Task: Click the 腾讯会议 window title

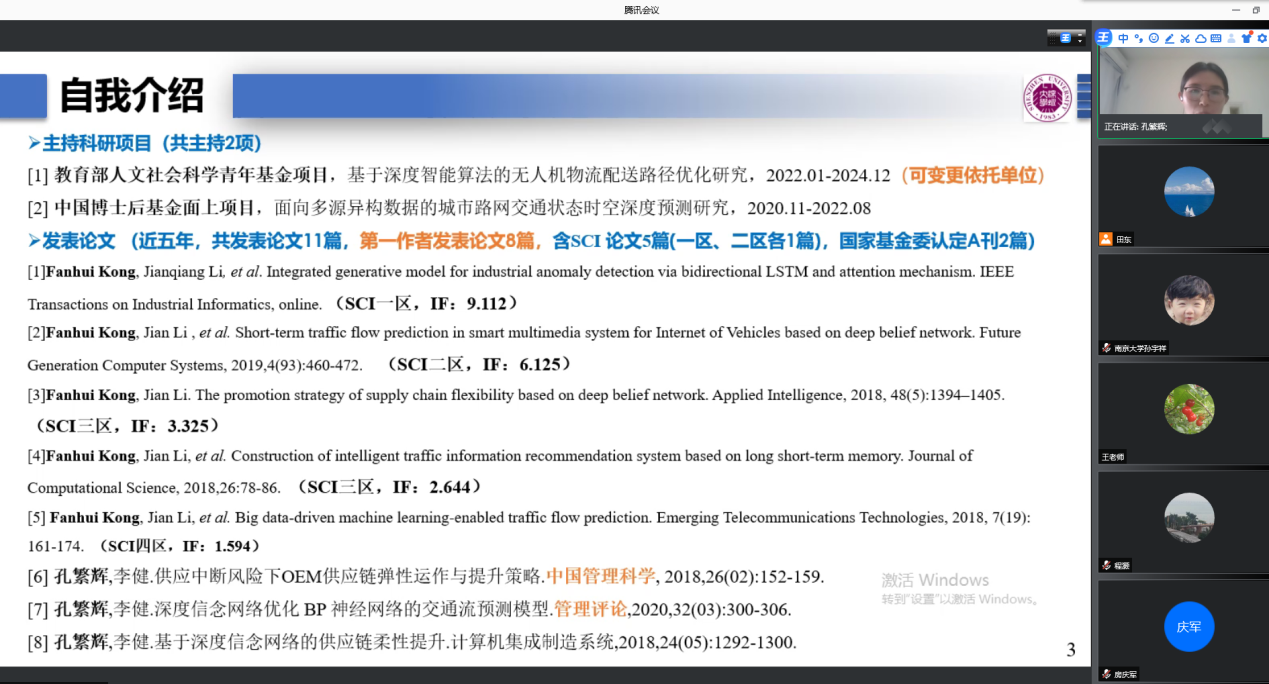Action: (x=641, y=10)
